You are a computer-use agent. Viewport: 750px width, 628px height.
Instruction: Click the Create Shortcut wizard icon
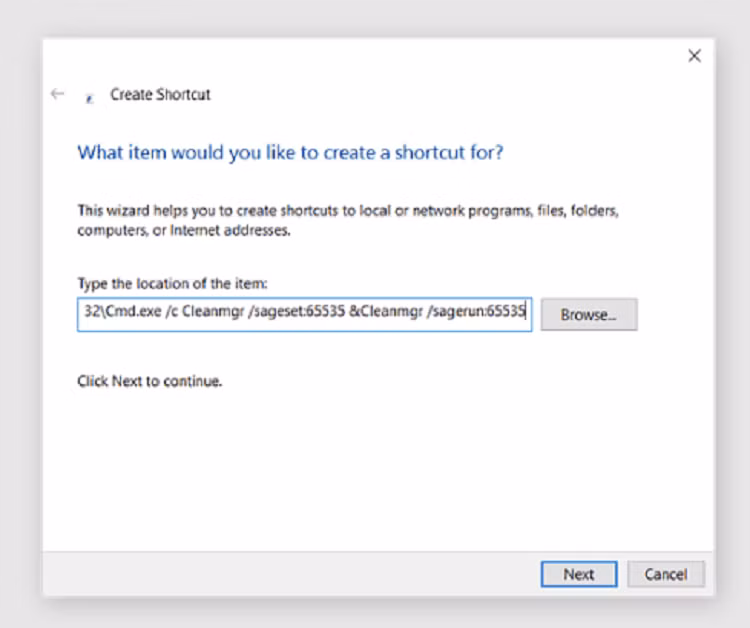(x=90, y=96)
